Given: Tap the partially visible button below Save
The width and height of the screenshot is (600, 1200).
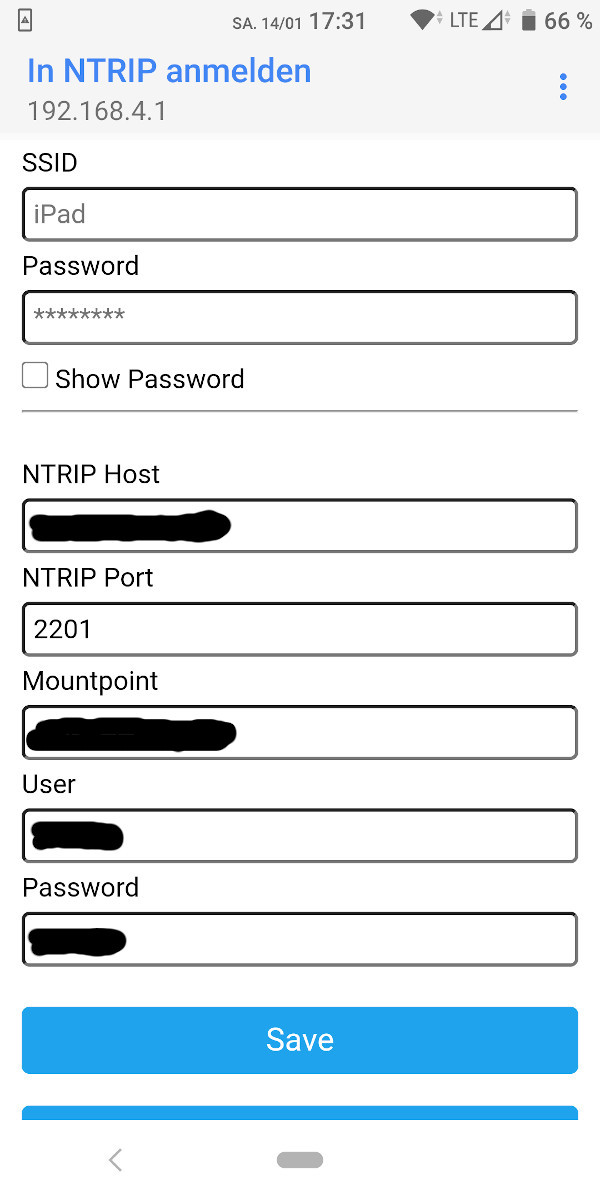Looking at the screenshot, I should click(300, 1112).
